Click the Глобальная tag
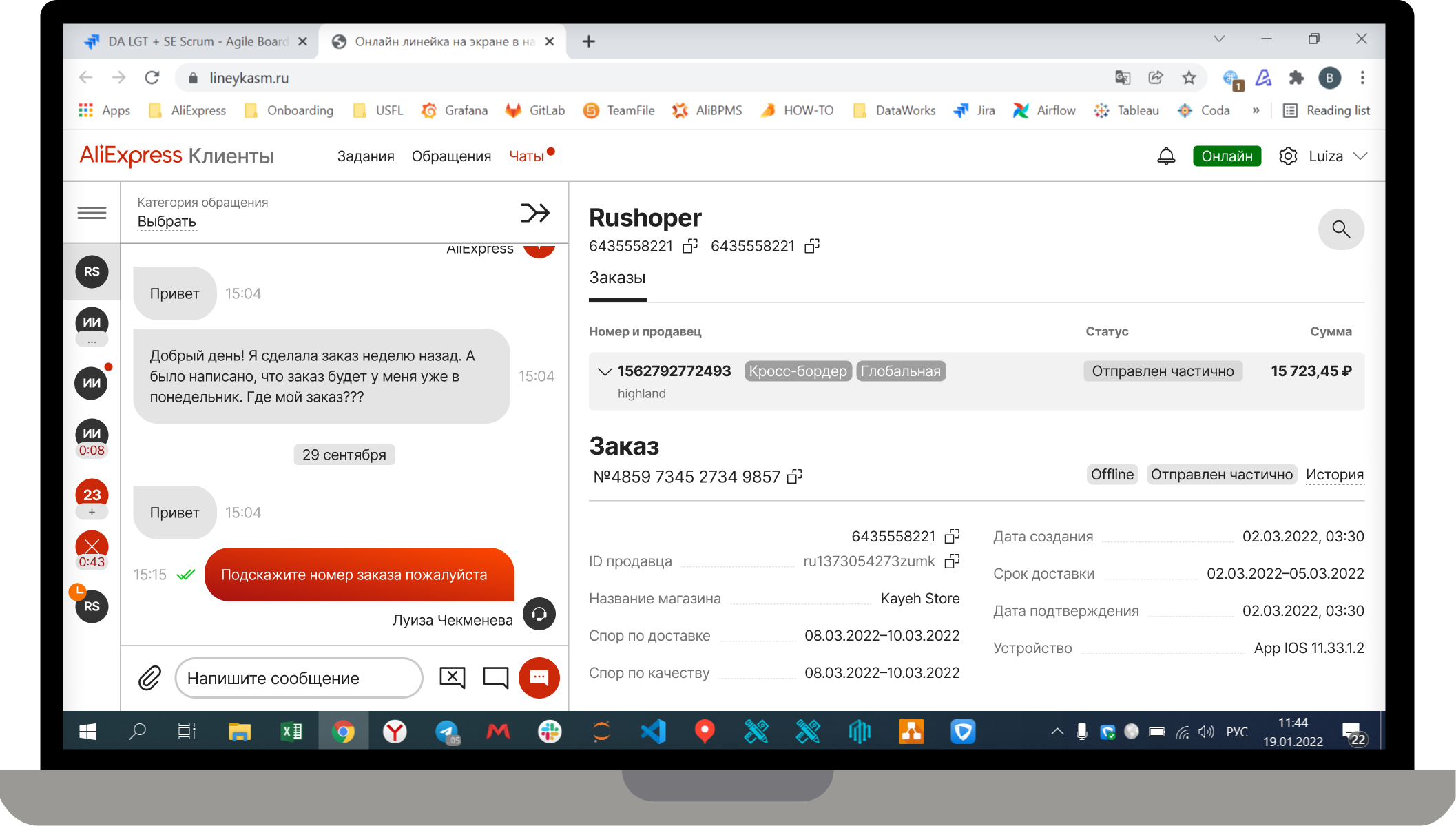Image resolution: width=1456 pixels, height=826 pixels. [900, 371]
